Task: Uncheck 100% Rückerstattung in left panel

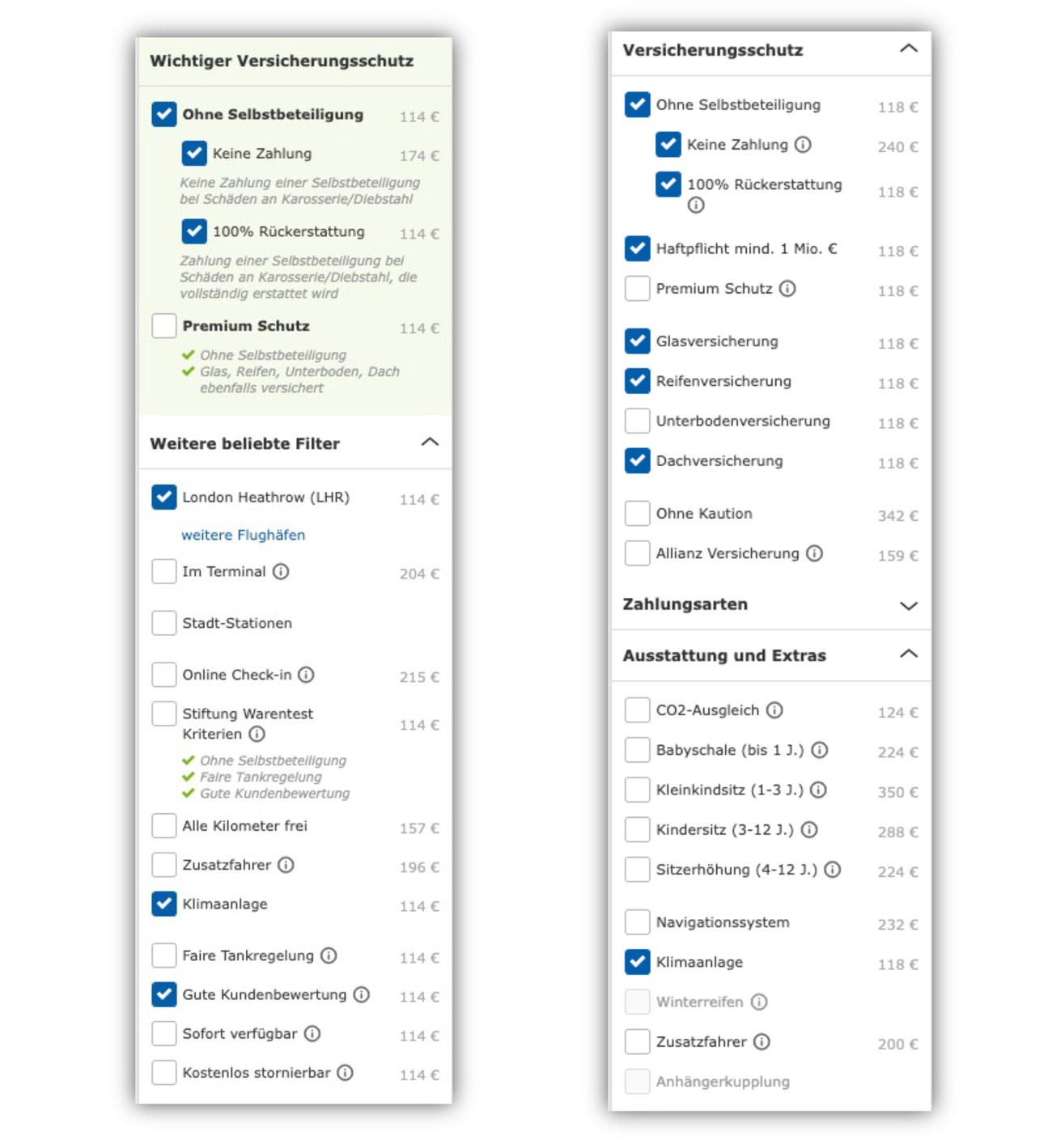Action: click(x=194, y=231)
